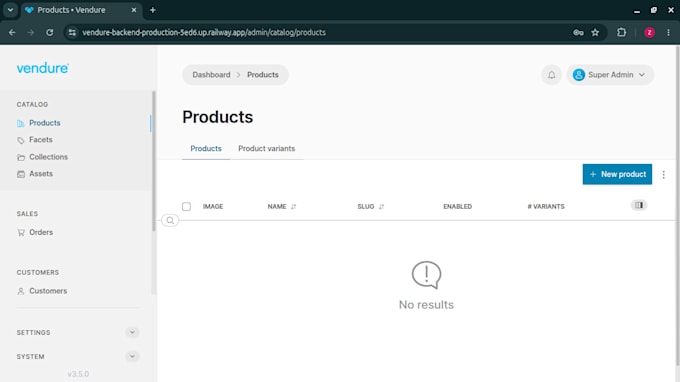Open a new browser tab
Screen dimensions: 680x382
point(153,10)
